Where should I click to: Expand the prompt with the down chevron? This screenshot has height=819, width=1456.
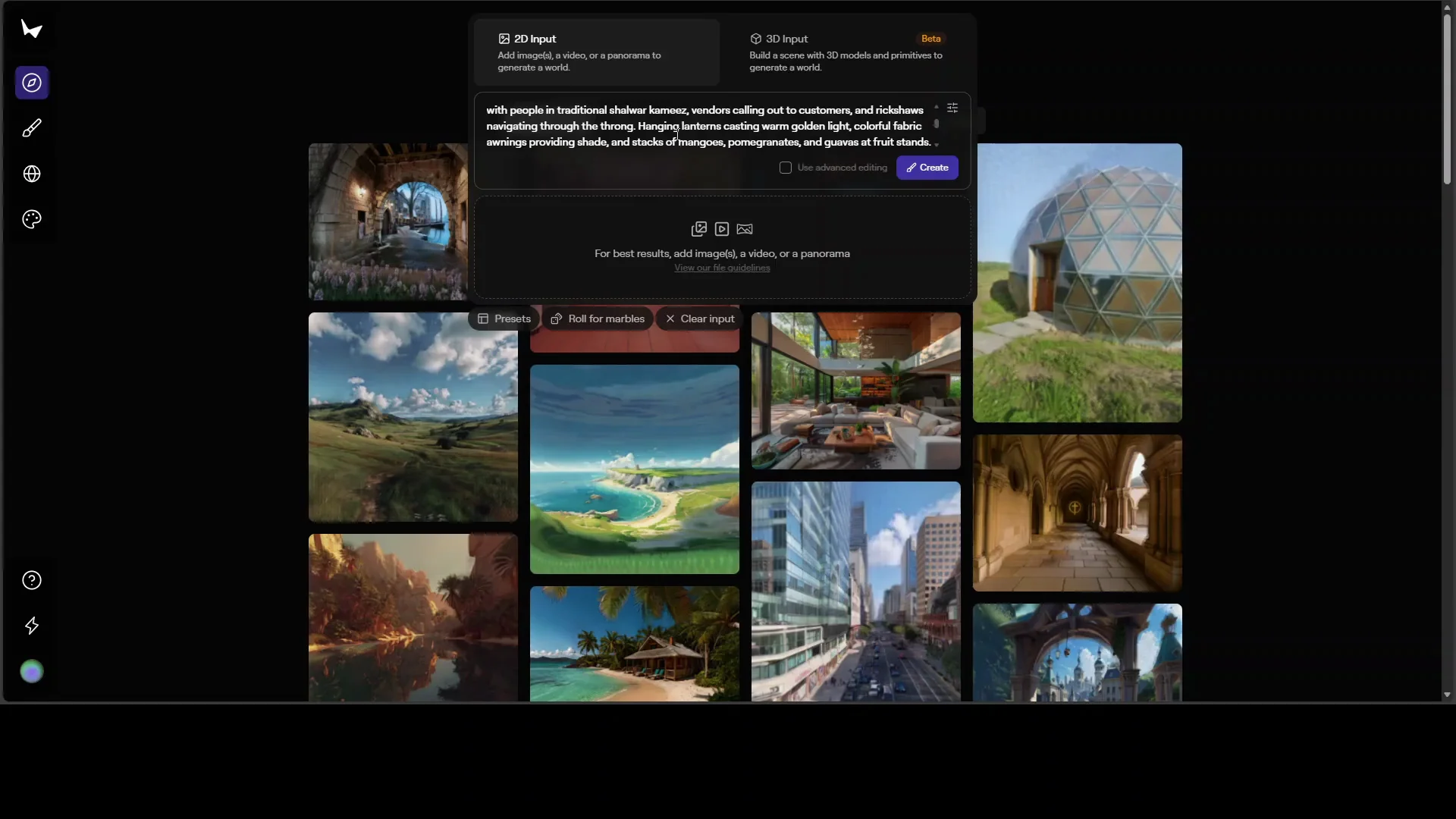click(x=937, y=144)
